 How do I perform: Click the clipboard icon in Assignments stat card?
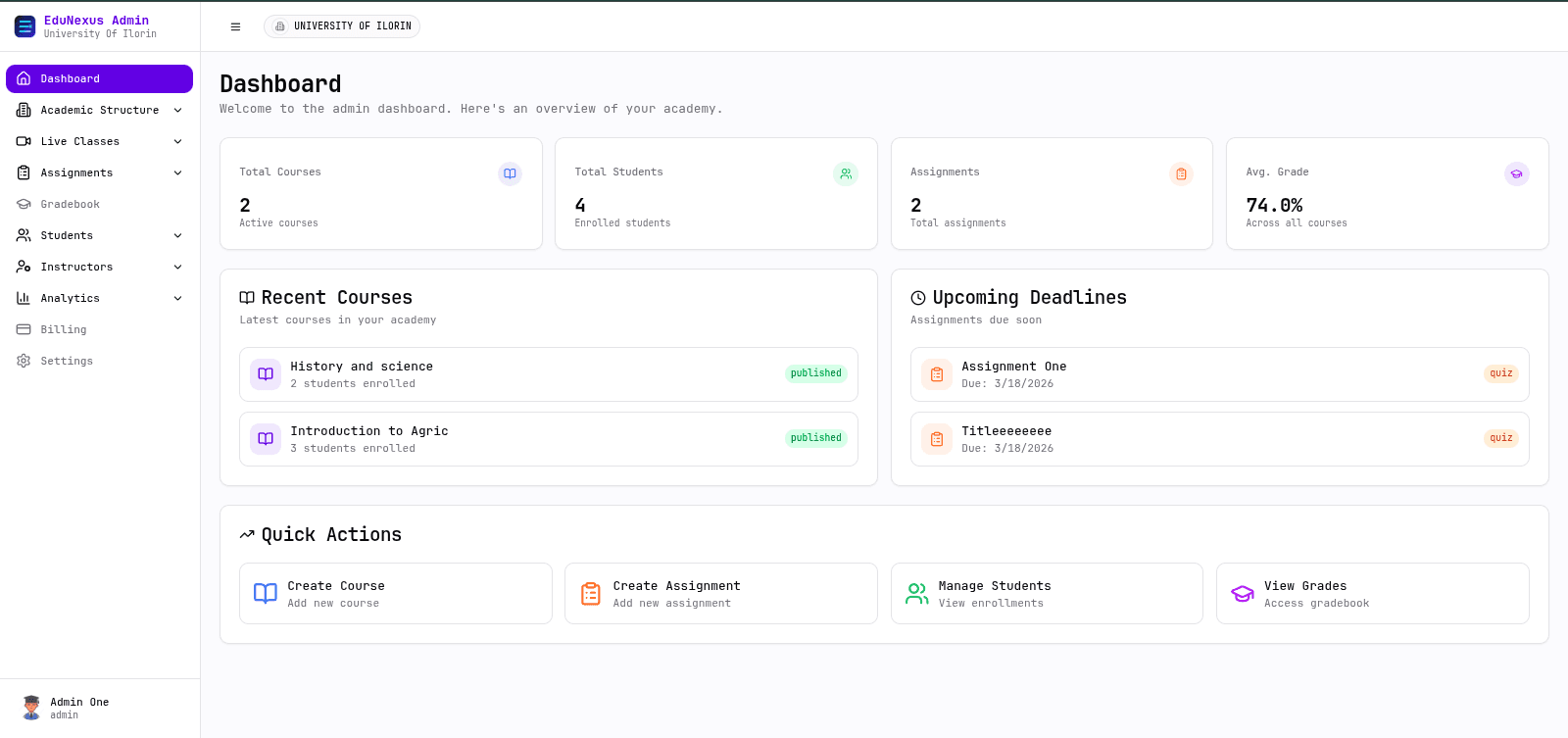pyautogui.click(x=1181, y=173)
